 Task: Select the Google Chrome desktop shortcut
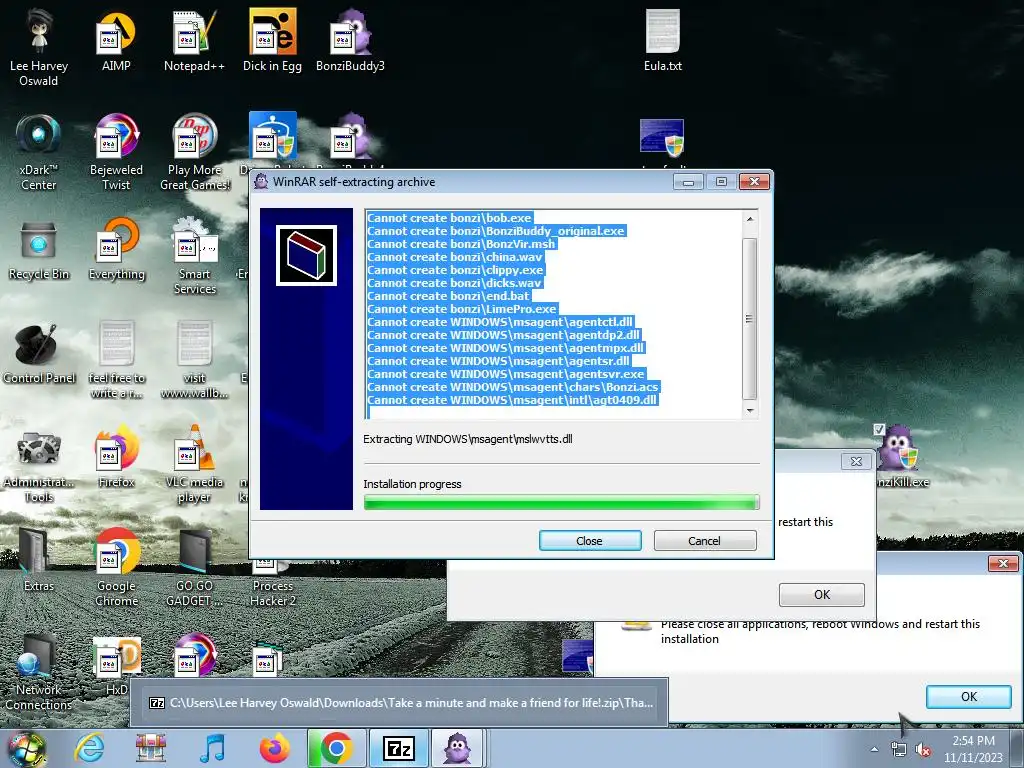click(x=116, y=568)
